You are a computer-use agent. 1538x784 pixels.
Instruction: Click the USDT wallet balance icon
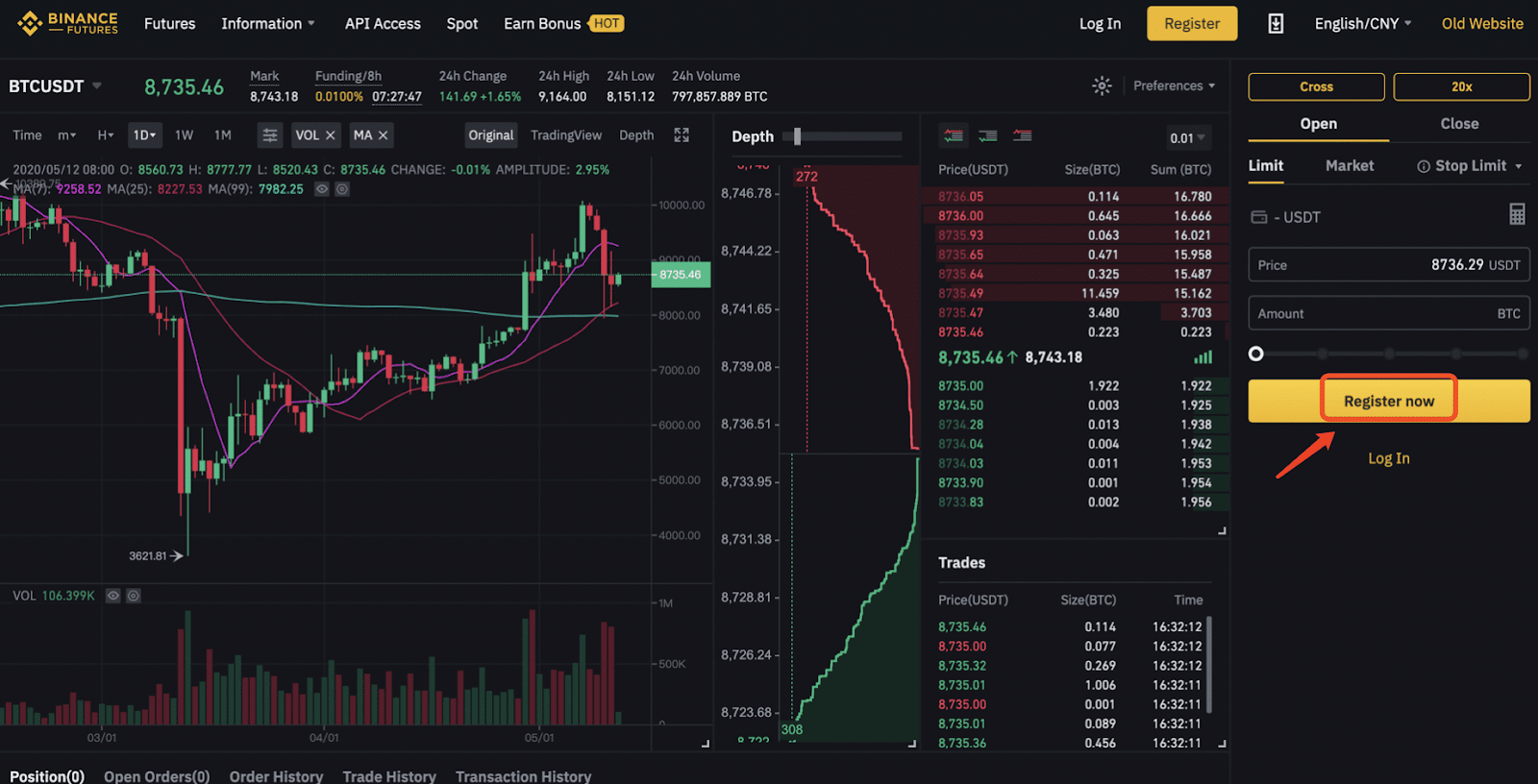(x=1258, y=217)
